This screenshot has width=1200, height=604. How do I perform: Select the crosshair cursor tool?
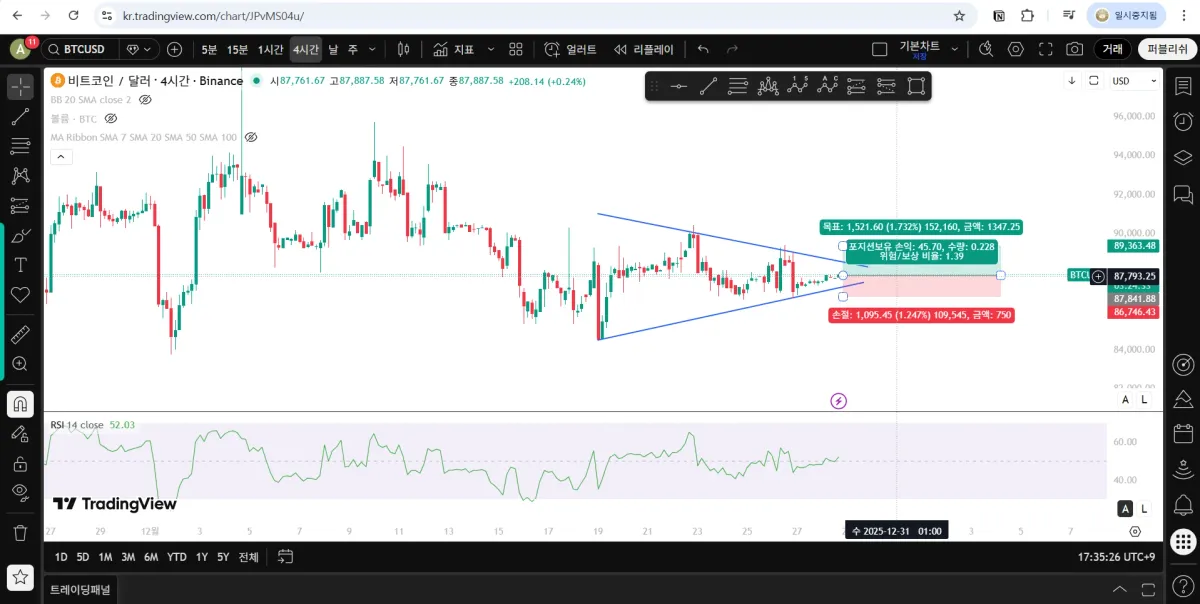[20, 87]
